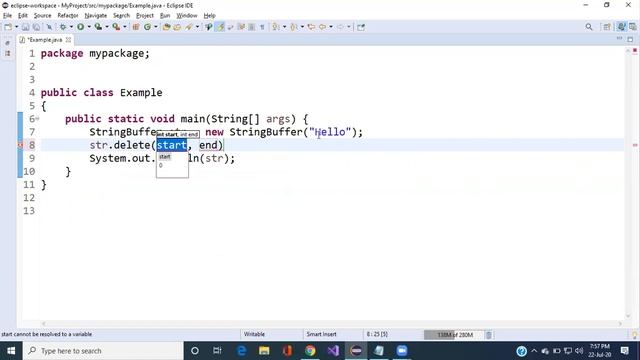Click the Pin Editor toolbar icon
The width and height of the screenshot is (640, 360).
tap(361, 27)
